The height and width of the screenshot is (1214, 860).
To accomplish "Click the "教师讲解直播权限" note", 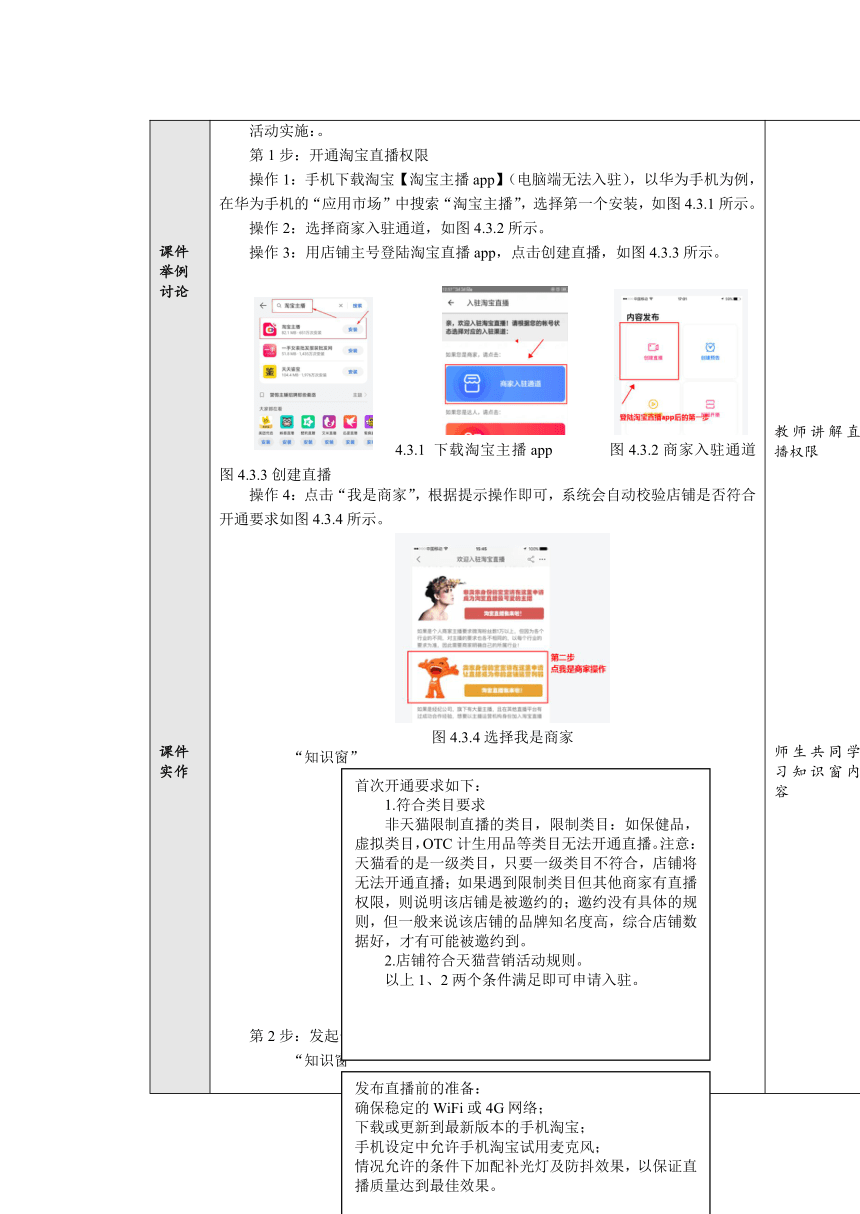I will pos(817,441).
